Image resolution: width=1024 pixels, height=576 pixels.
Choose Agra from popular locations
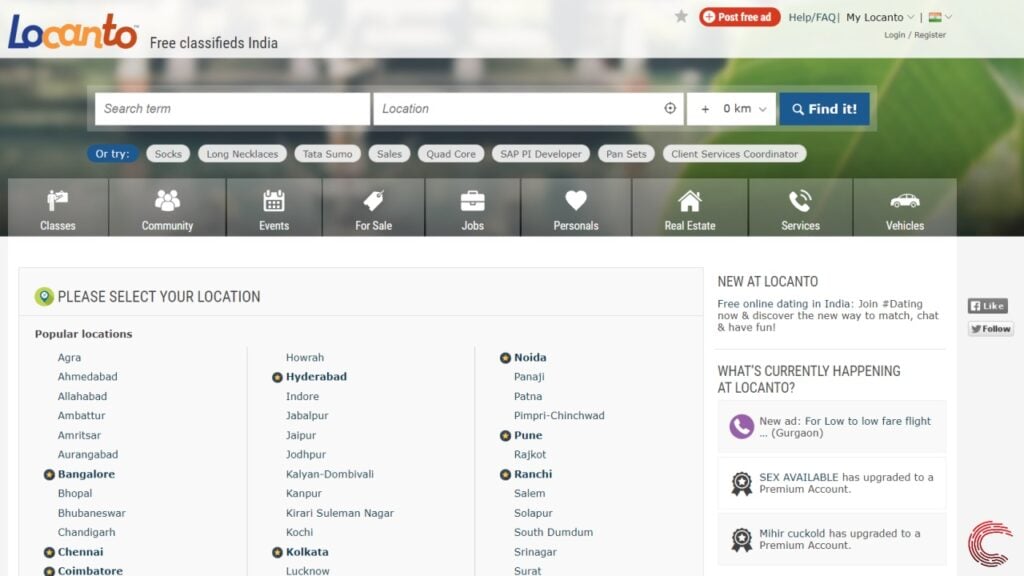pyautogui.click(x=69, y=358)
